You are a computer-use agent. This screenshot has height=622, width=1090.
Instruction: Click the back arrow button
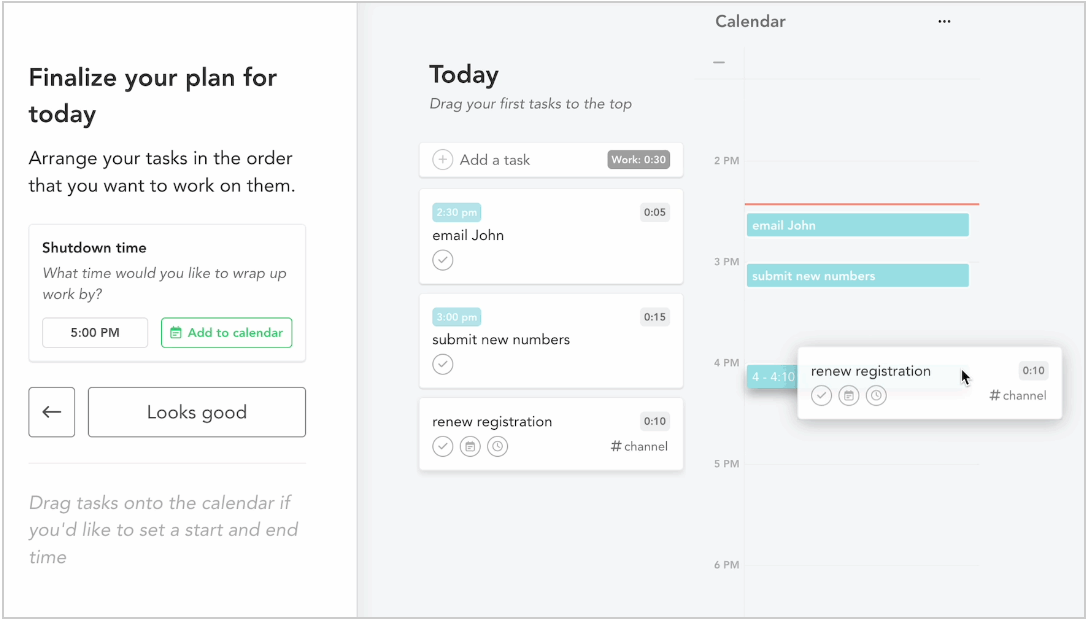click(51, 412)
